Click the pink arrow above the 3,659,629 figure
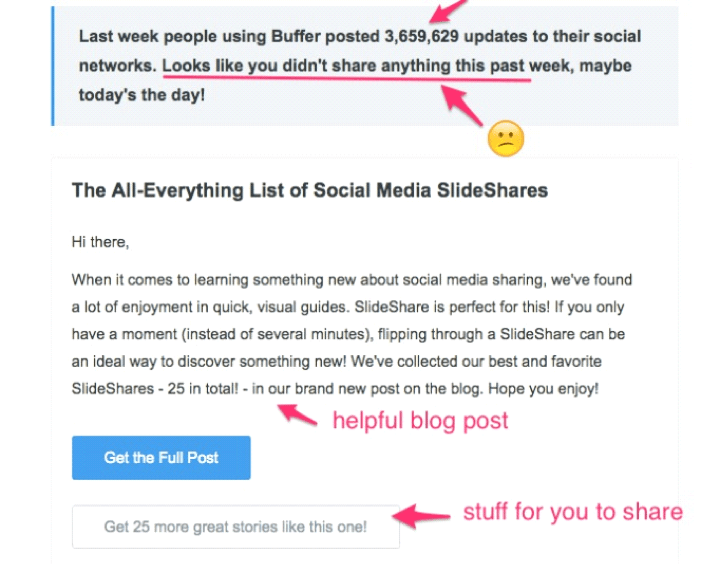 [x=442, y=10]
